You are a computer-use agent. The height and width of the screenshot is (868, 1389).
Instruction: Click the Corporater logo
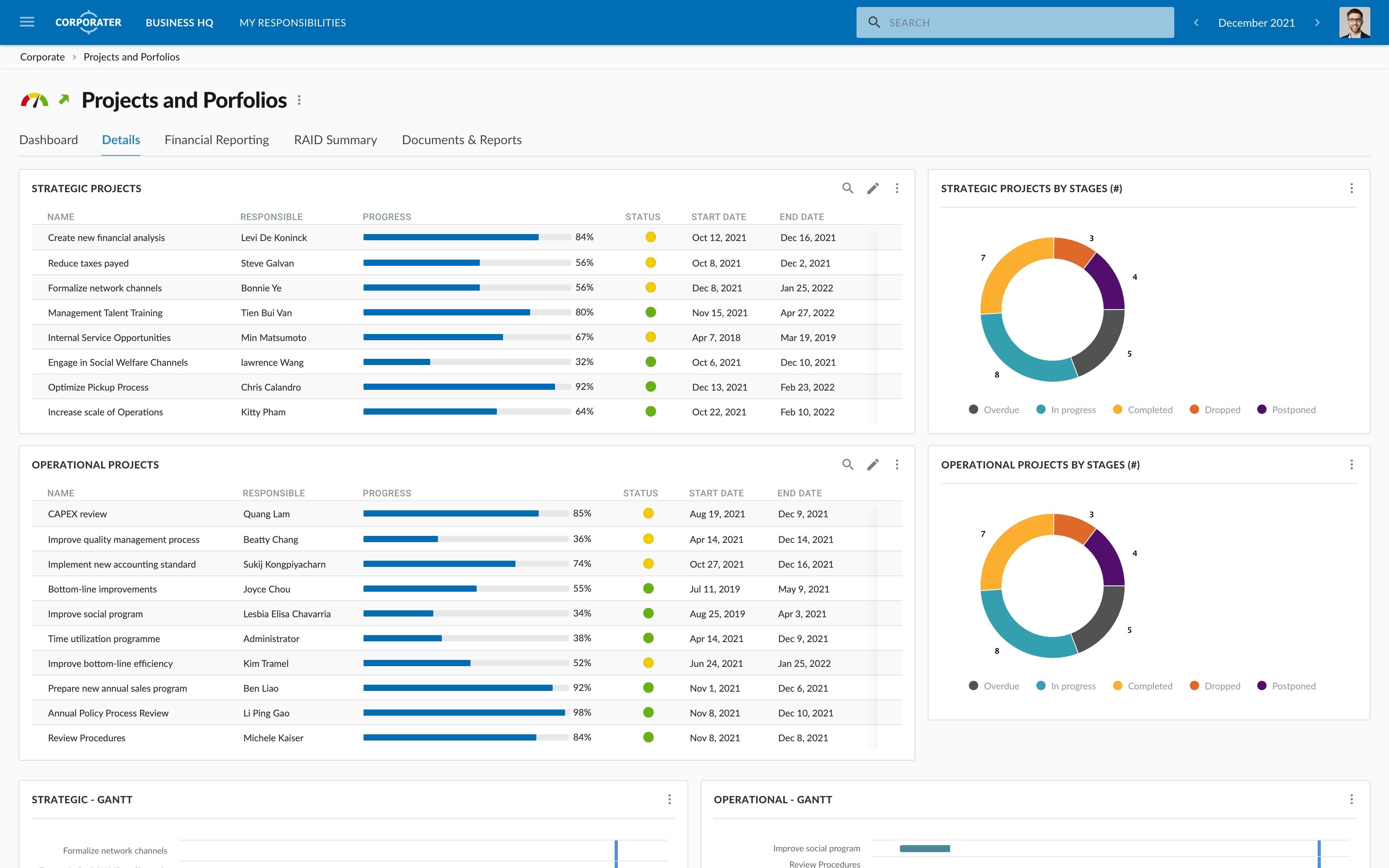tap(88, 22)
